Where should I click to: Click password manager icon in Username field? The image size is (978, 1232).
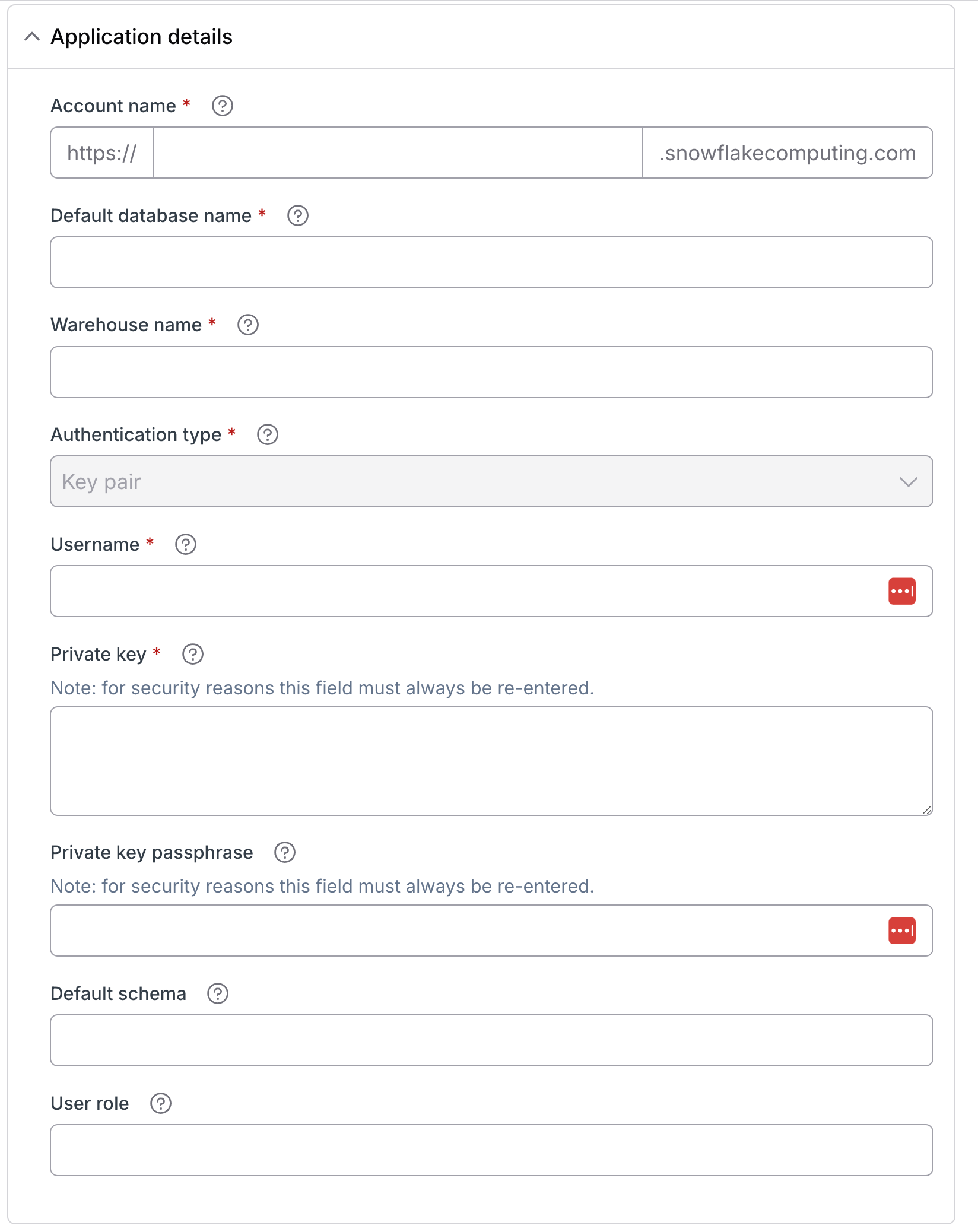coord(901,592)
